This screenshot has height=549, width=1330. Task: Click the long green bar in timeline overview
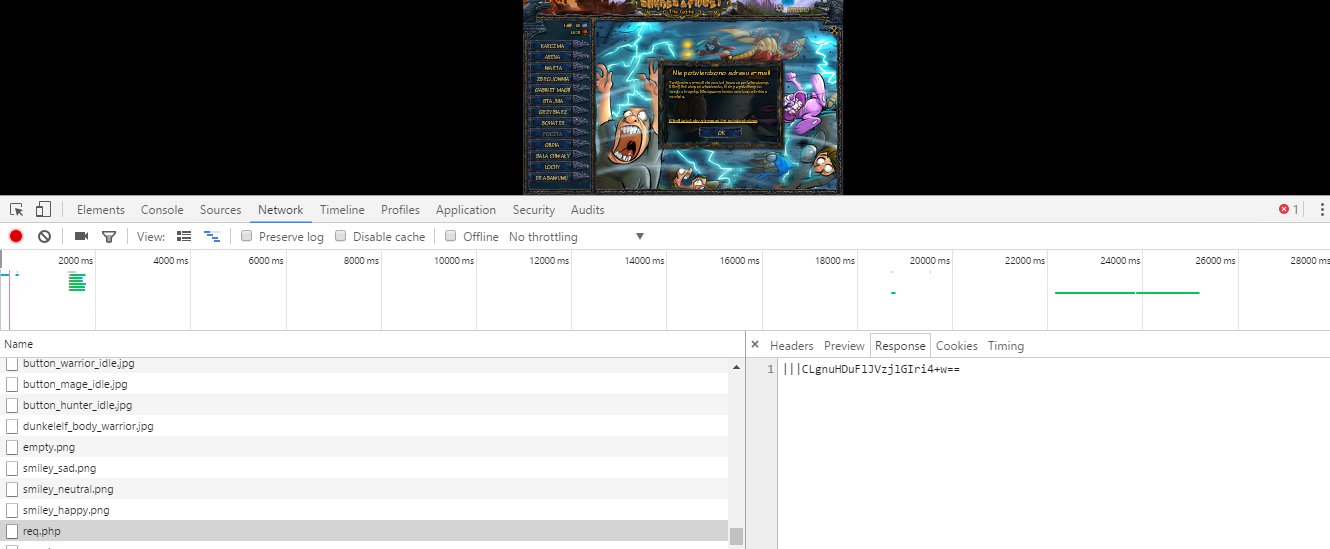tap(1127, 293)
